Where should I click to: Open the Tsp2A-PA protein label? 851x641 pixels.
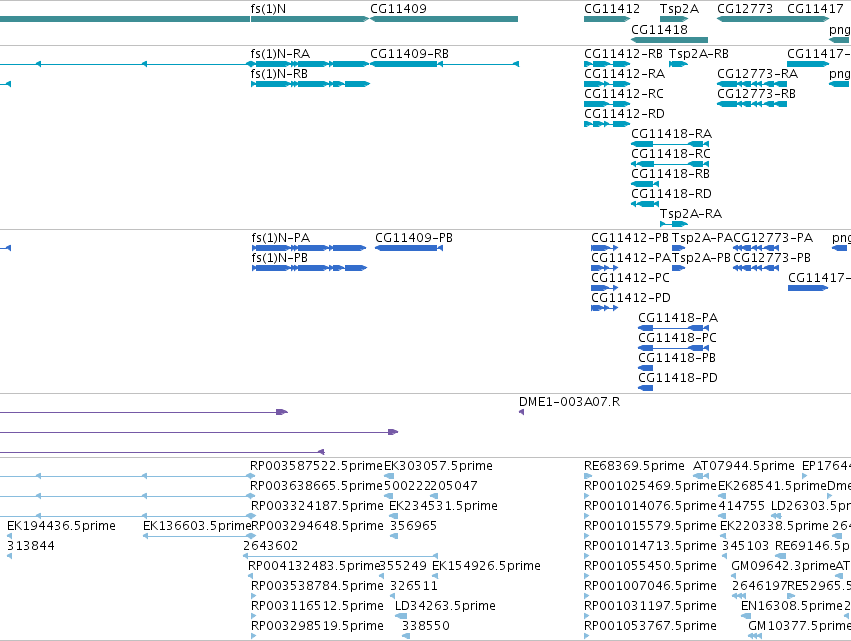point(702,238)
